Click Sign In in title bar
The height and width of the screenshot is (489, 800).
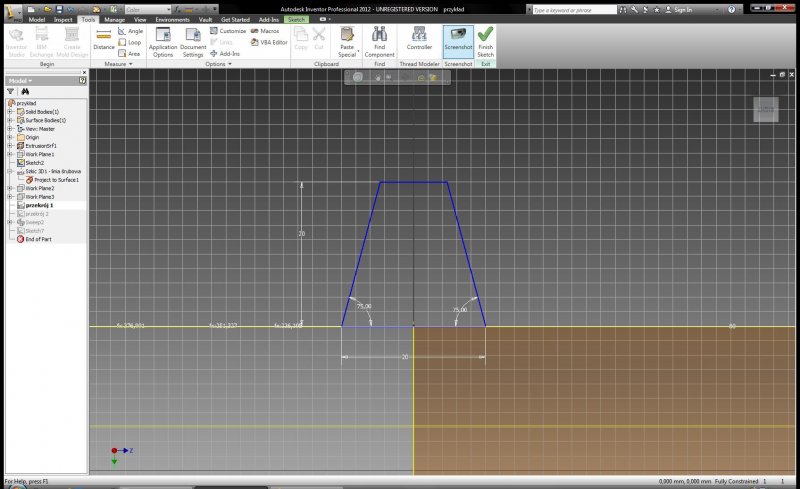point(682,9)
